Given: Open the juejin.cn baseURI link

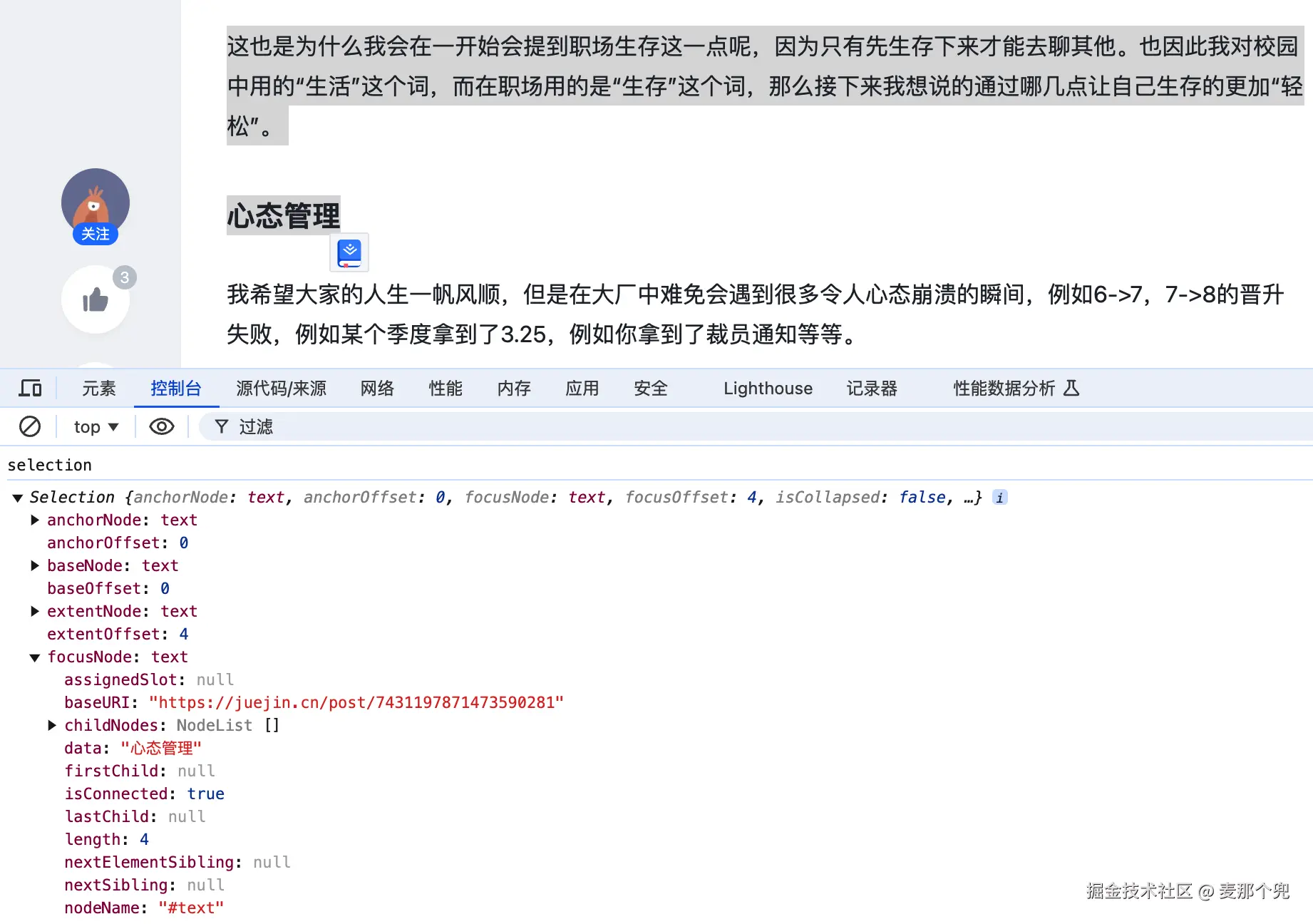Looking at the screenshot, I should point(356,702).
